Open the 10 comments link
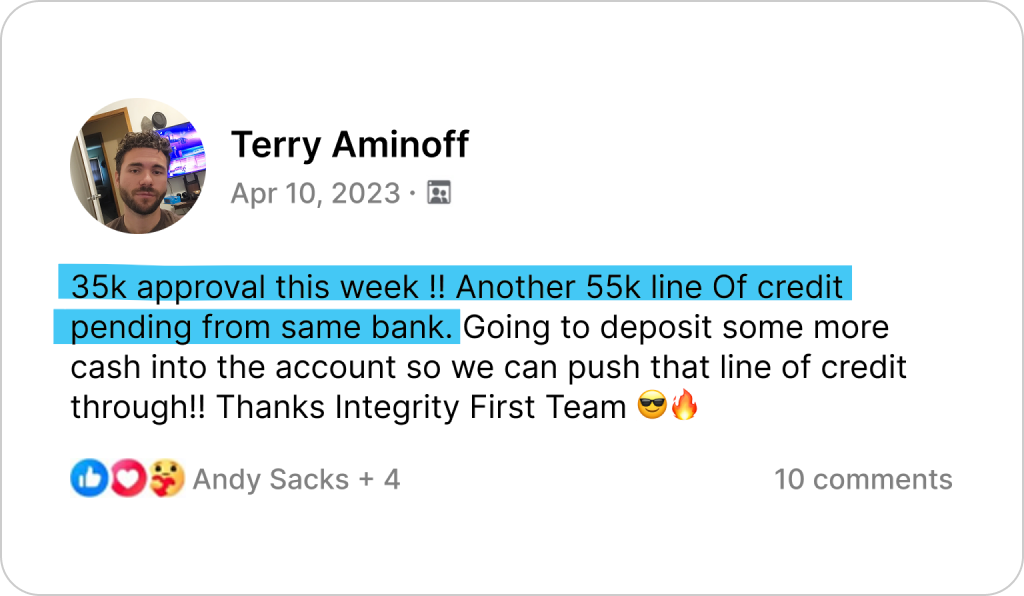Viewport: 1024px width, 596px height. tap(863, 479)
